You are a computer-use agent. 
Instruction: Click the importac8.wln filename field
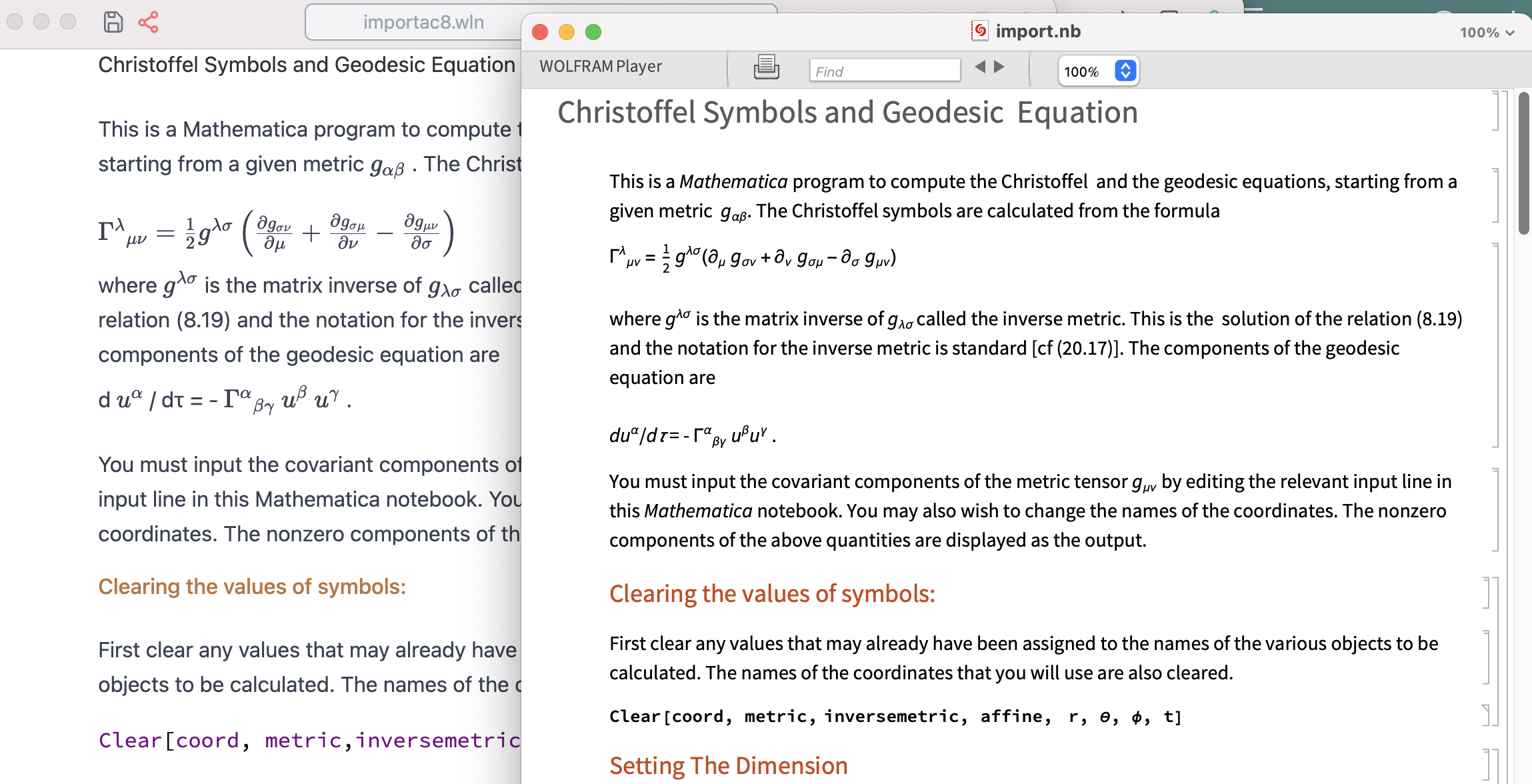pyautogui.click(x=423, y=23)
